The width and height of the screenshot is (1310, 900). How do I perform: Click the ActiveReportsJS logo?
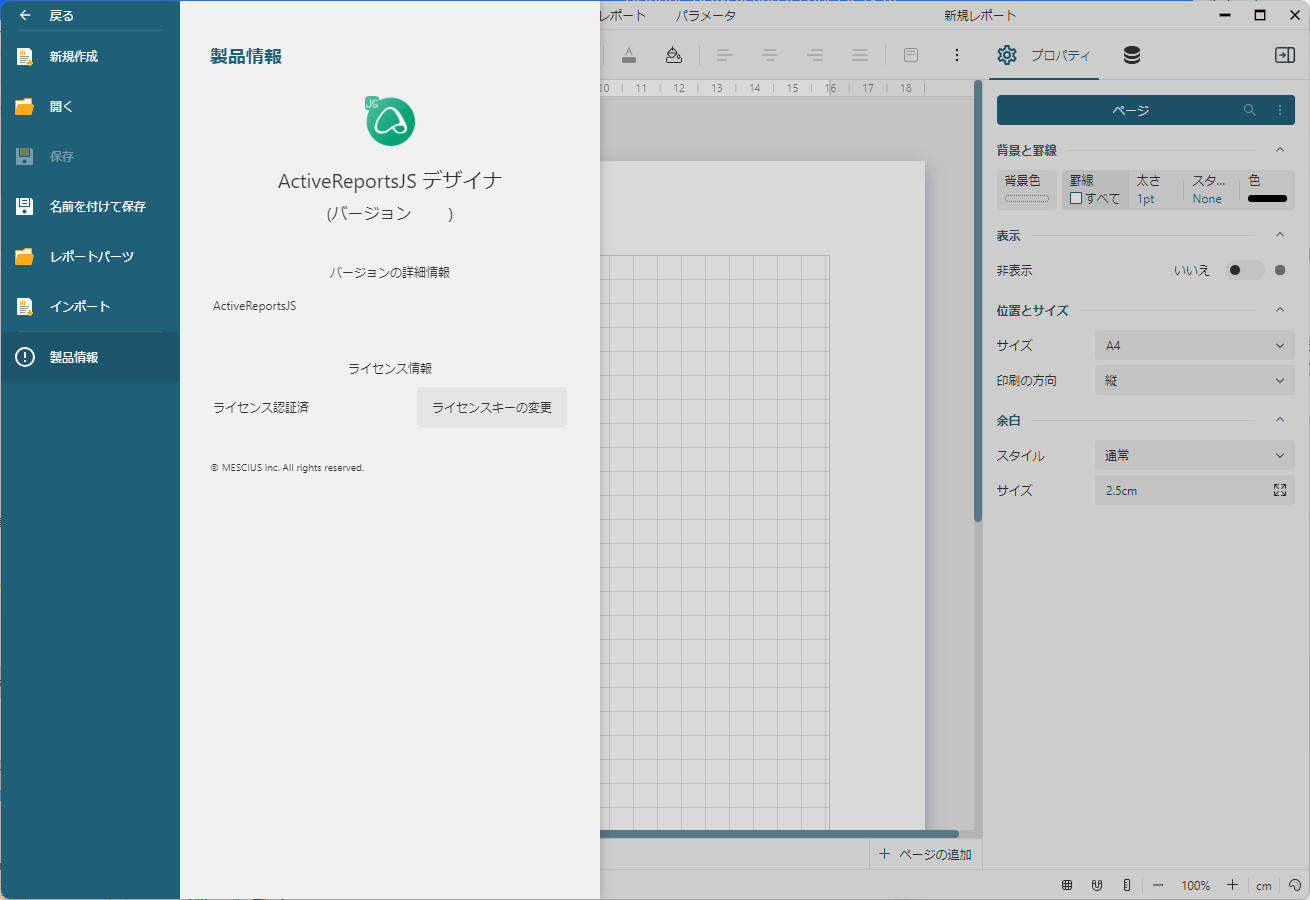tap(389, 121)
